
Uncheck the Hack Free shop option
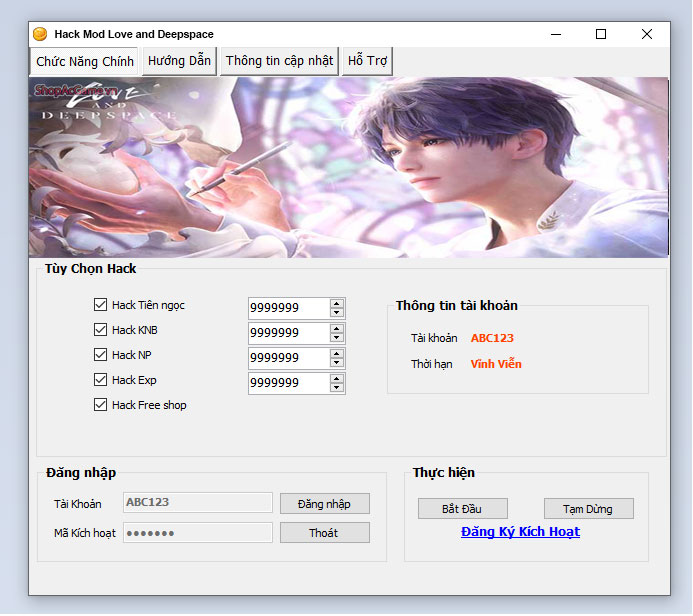[100, 405]
